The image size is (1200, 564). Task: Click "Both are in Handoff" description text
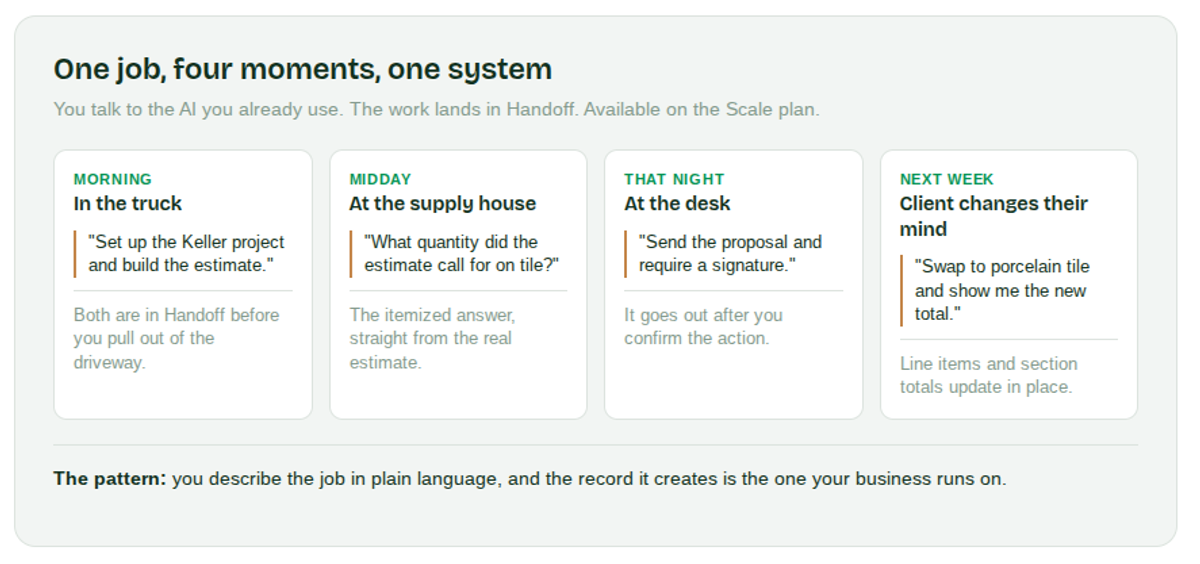pos(176,338)
